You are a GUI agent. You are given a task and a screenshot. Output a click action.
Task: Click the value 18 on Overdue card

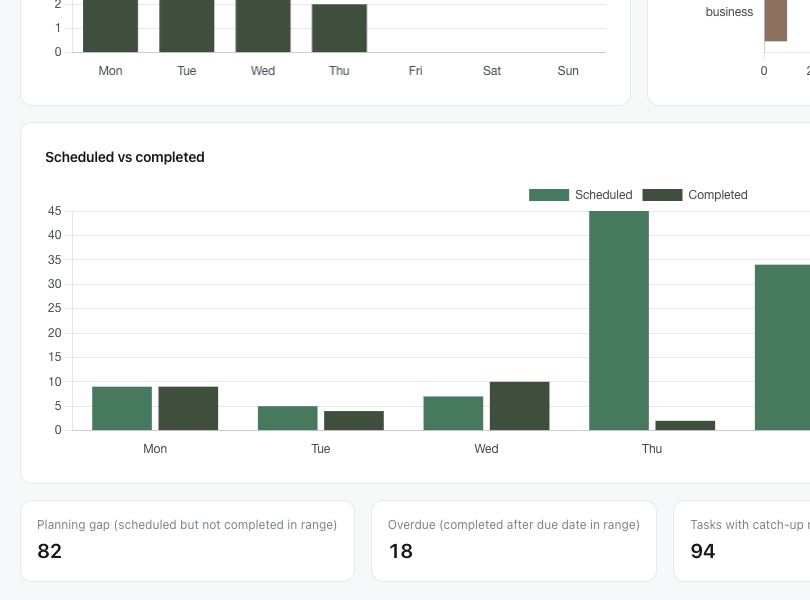pyautogui.click(x=400, y=551)
